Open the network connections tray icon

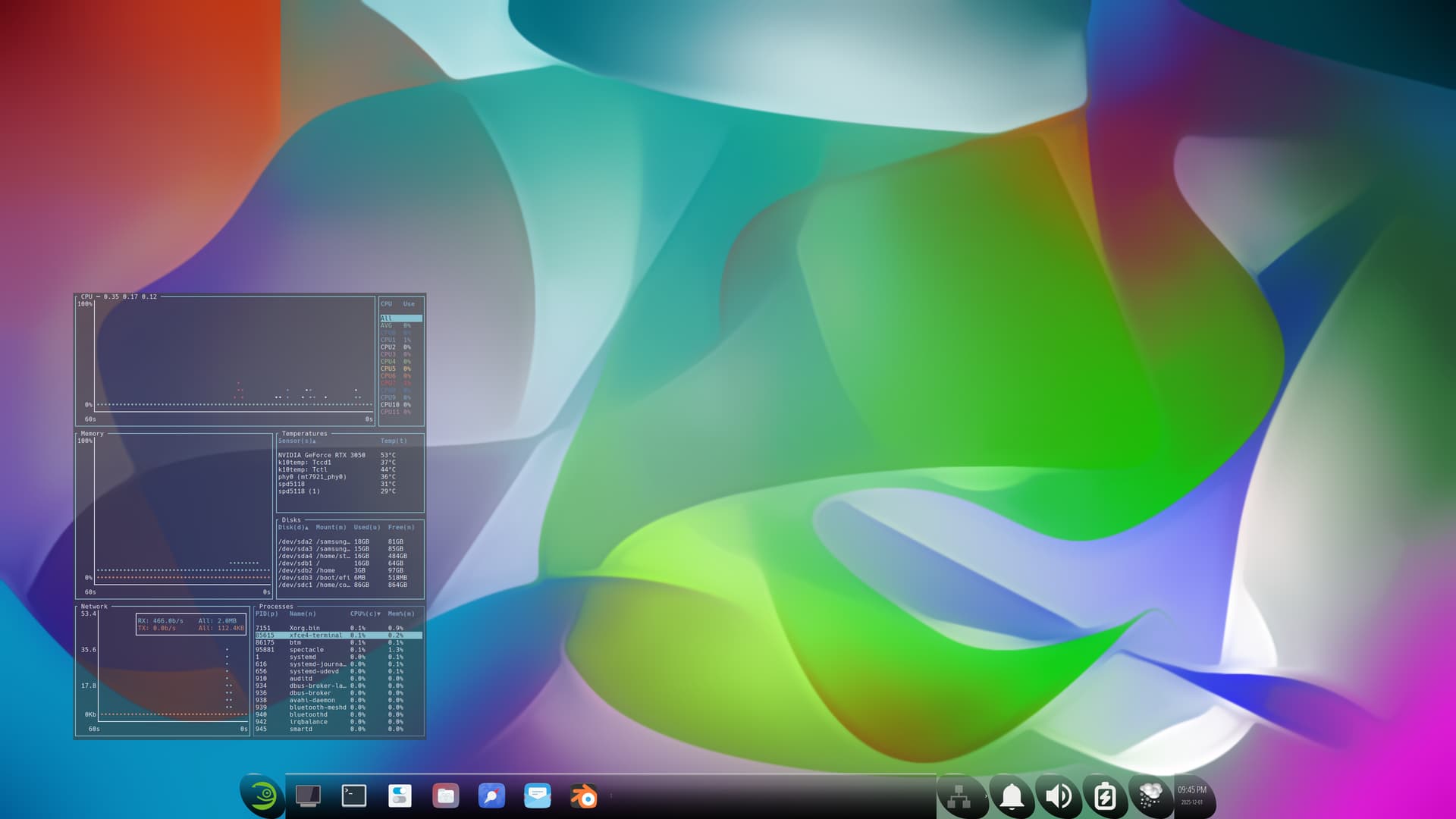(959, 796)
